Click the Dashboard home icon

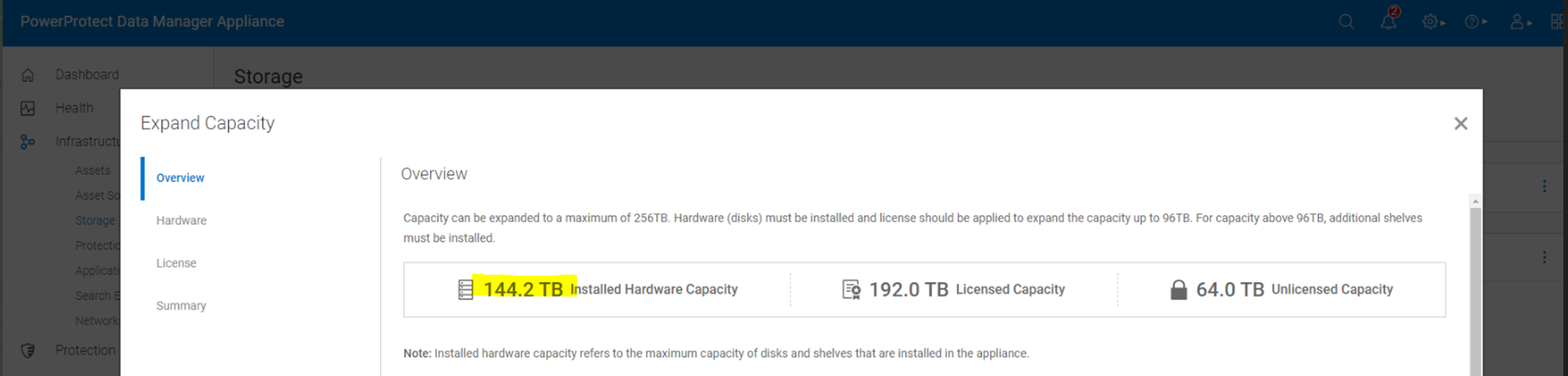click(x=28, y=75)
